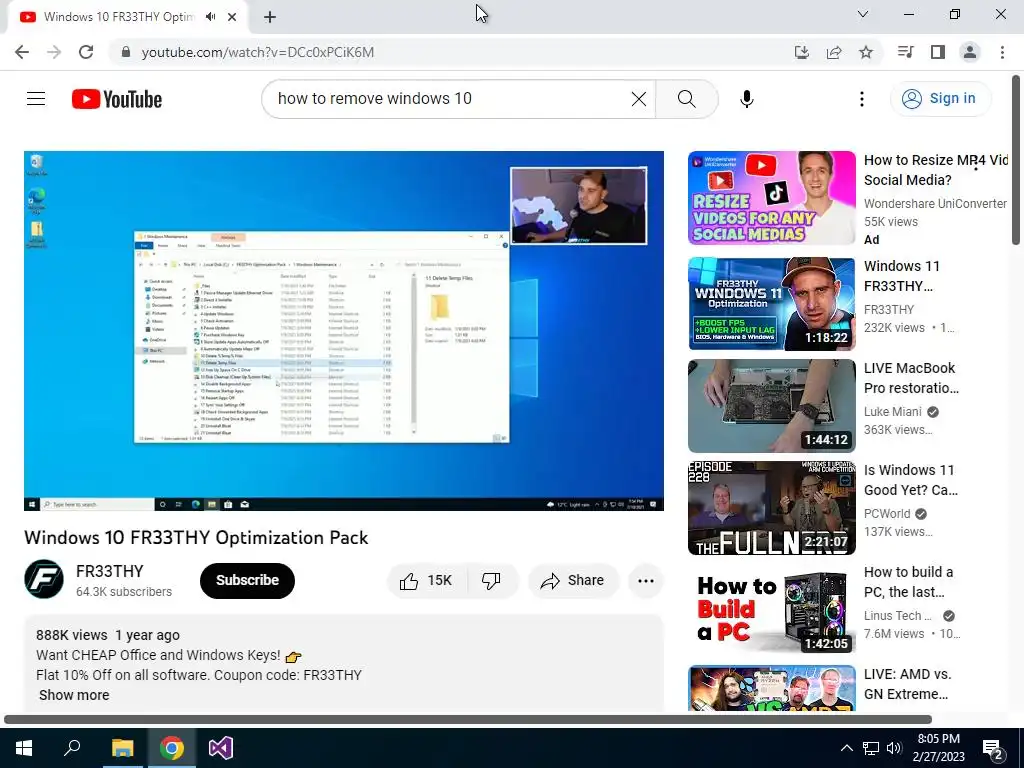Go back in the browser

pos(22,52)
